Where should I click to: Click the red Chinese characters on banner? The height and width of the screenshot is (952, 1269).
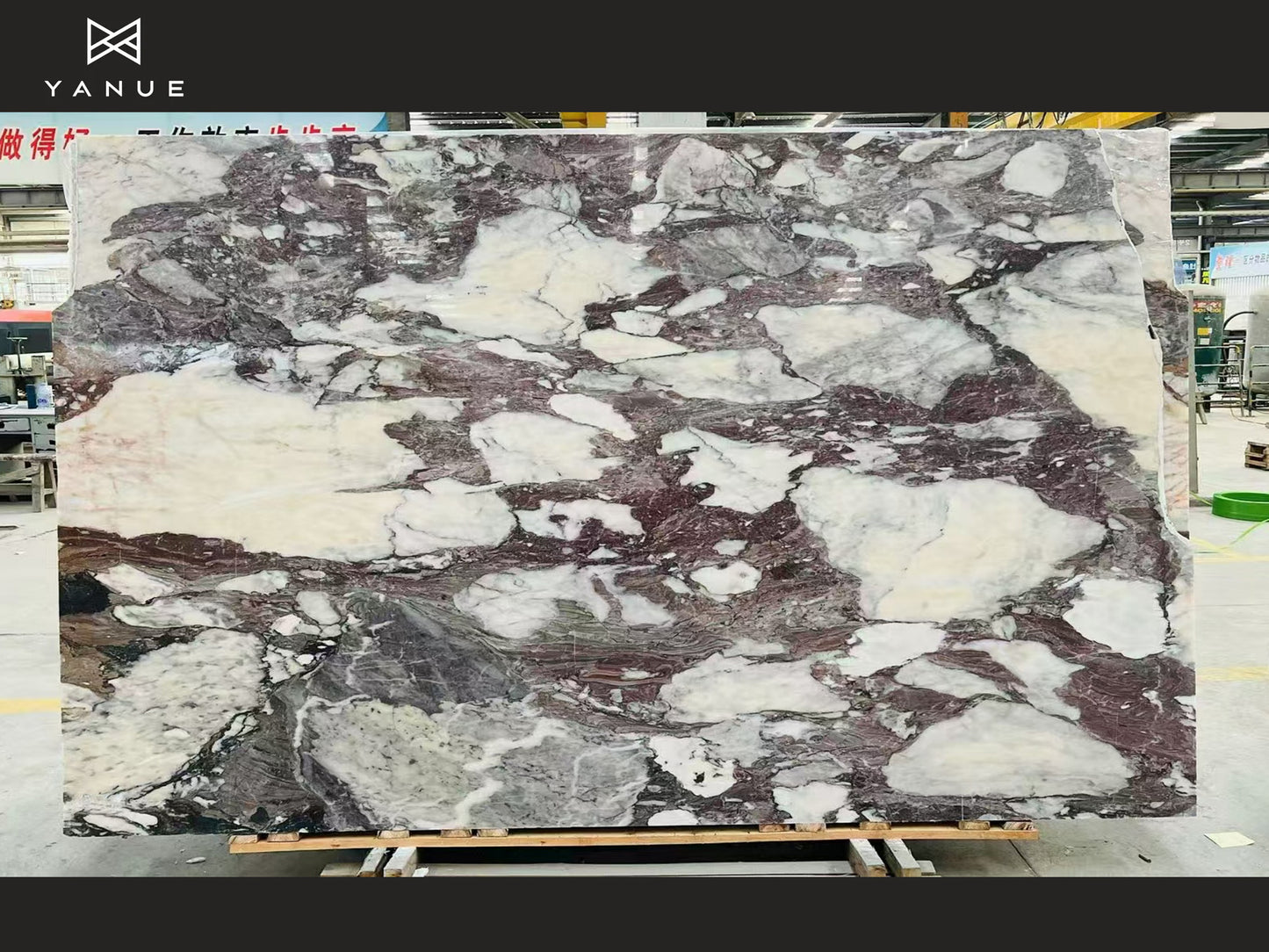click(x=35, y=142)
